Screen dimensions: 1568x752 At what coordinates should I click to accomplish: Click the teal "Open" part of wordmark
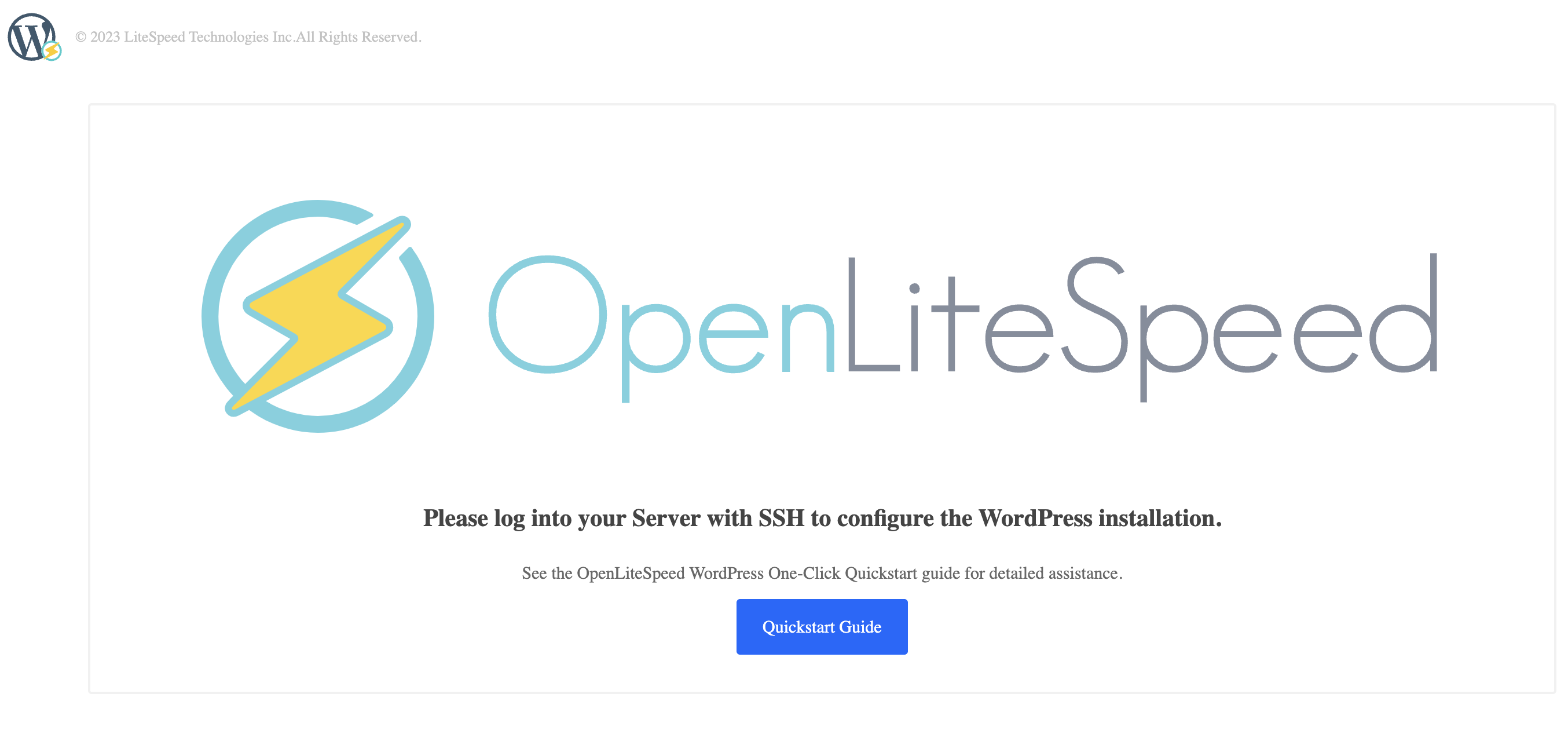661,328
